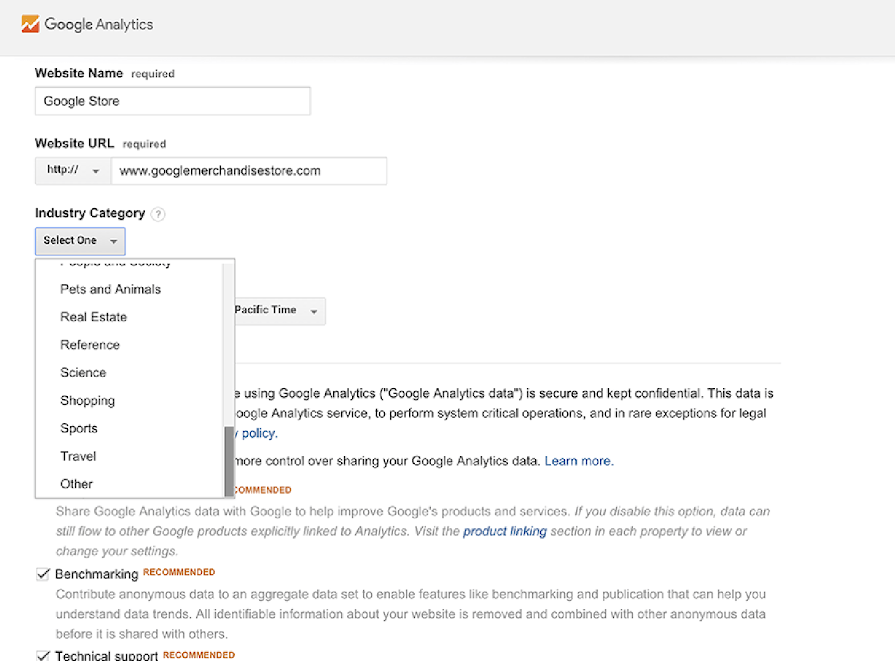Screen dimensions: 895x661
Task: Click the category list scrollbar thumb
Action: point(229,461)
